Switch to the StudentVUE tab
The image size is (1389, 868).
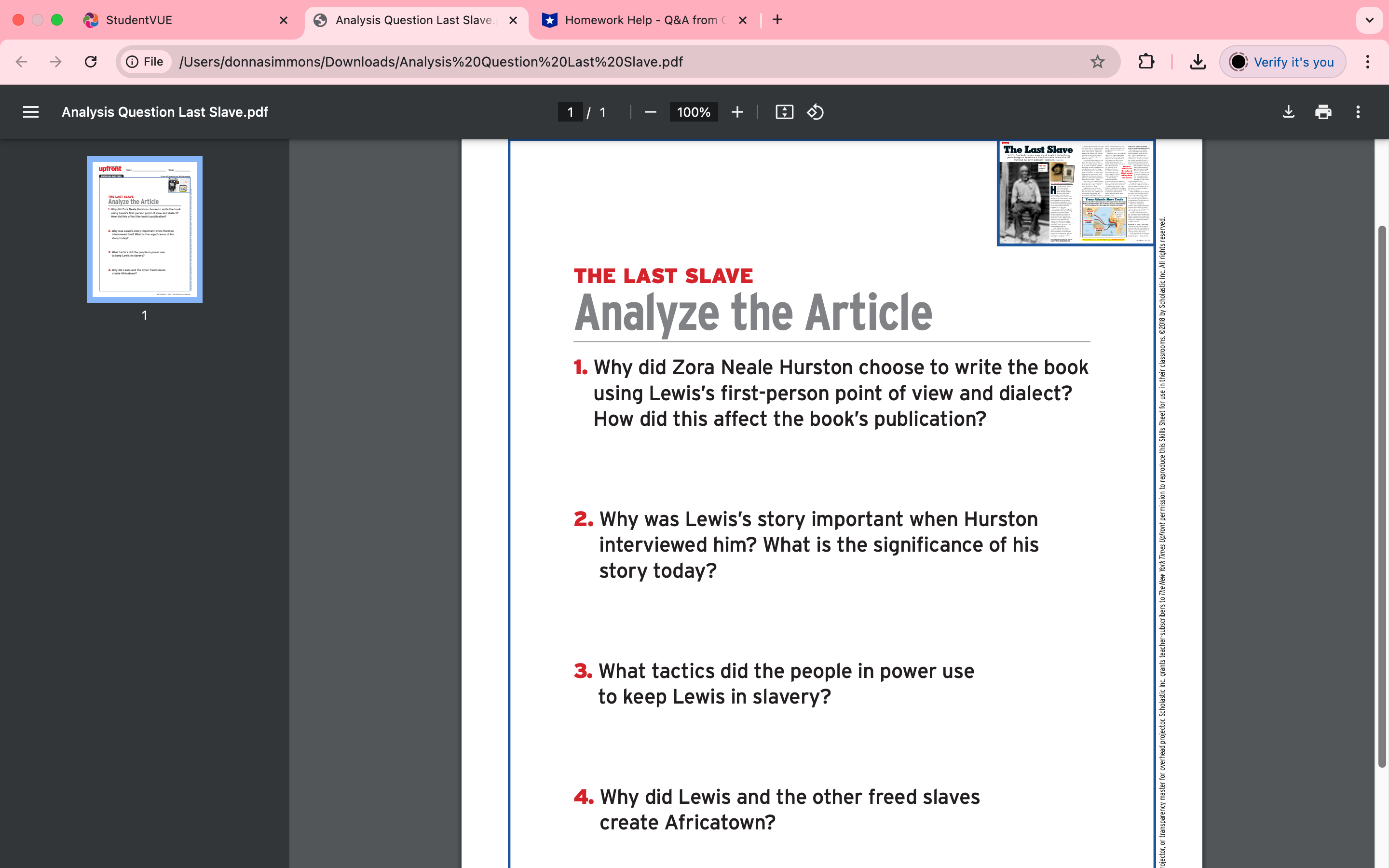pos(138,20)
